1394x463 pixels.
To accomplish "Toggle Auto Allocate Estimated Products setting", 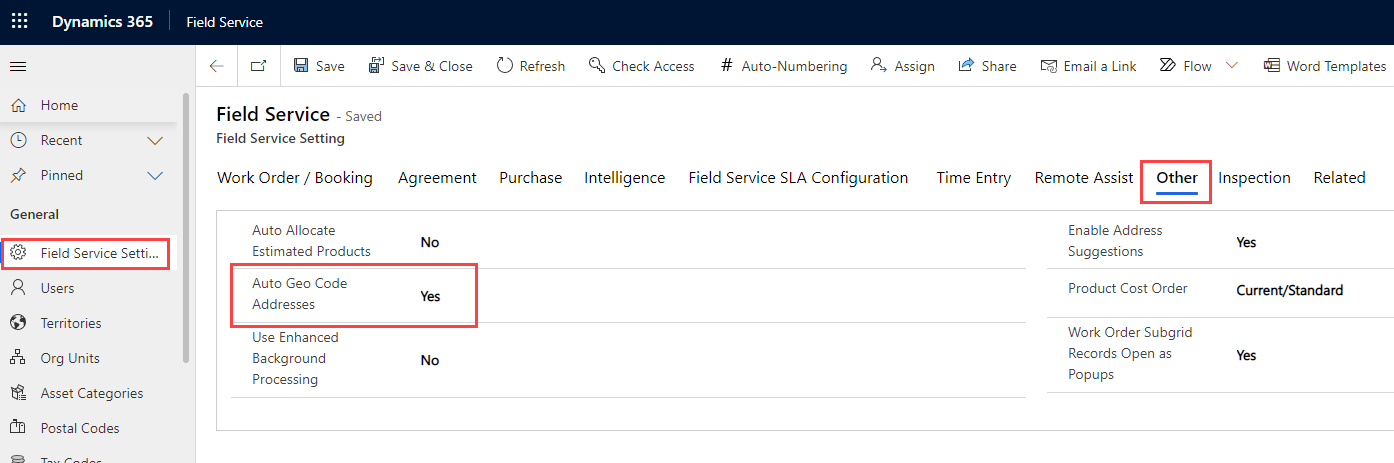I will point(430,242).
